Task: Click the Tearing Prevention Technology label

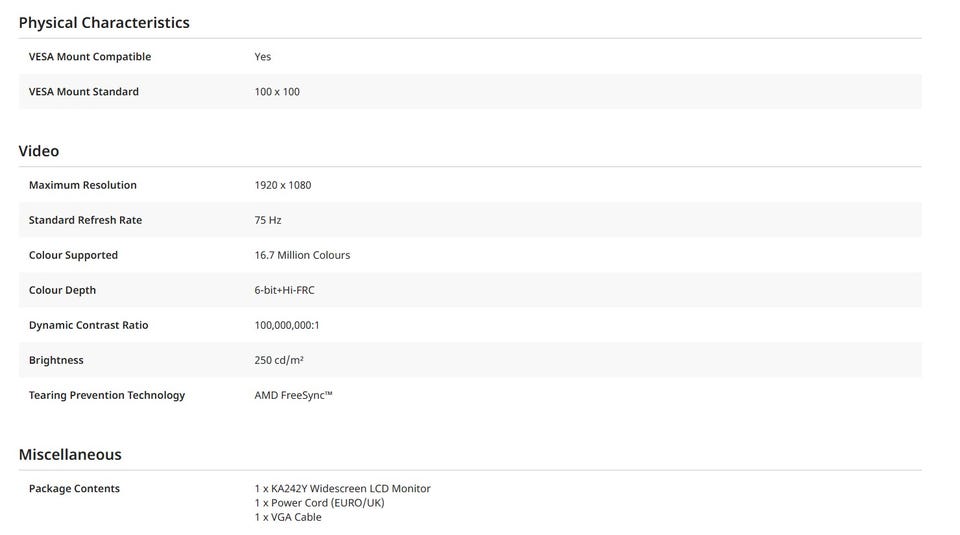Action: click(x=107, y=395)
